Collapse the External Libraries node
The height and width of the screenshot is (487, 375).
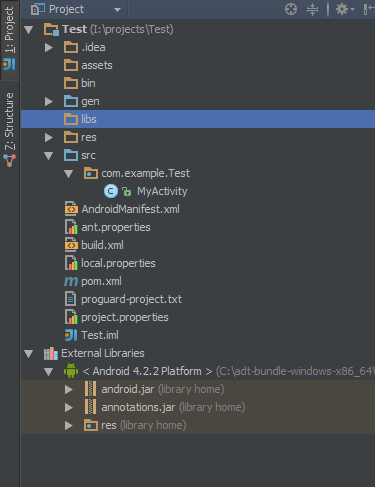(x=29, y=354)
